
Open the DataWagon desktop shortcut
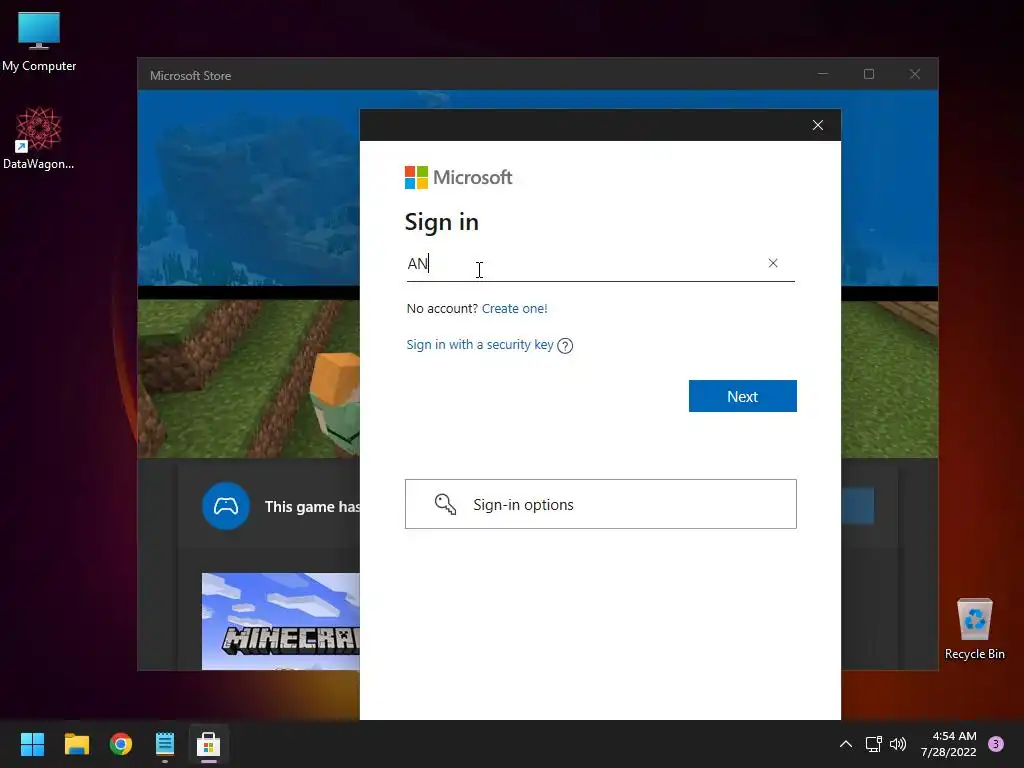38,139
